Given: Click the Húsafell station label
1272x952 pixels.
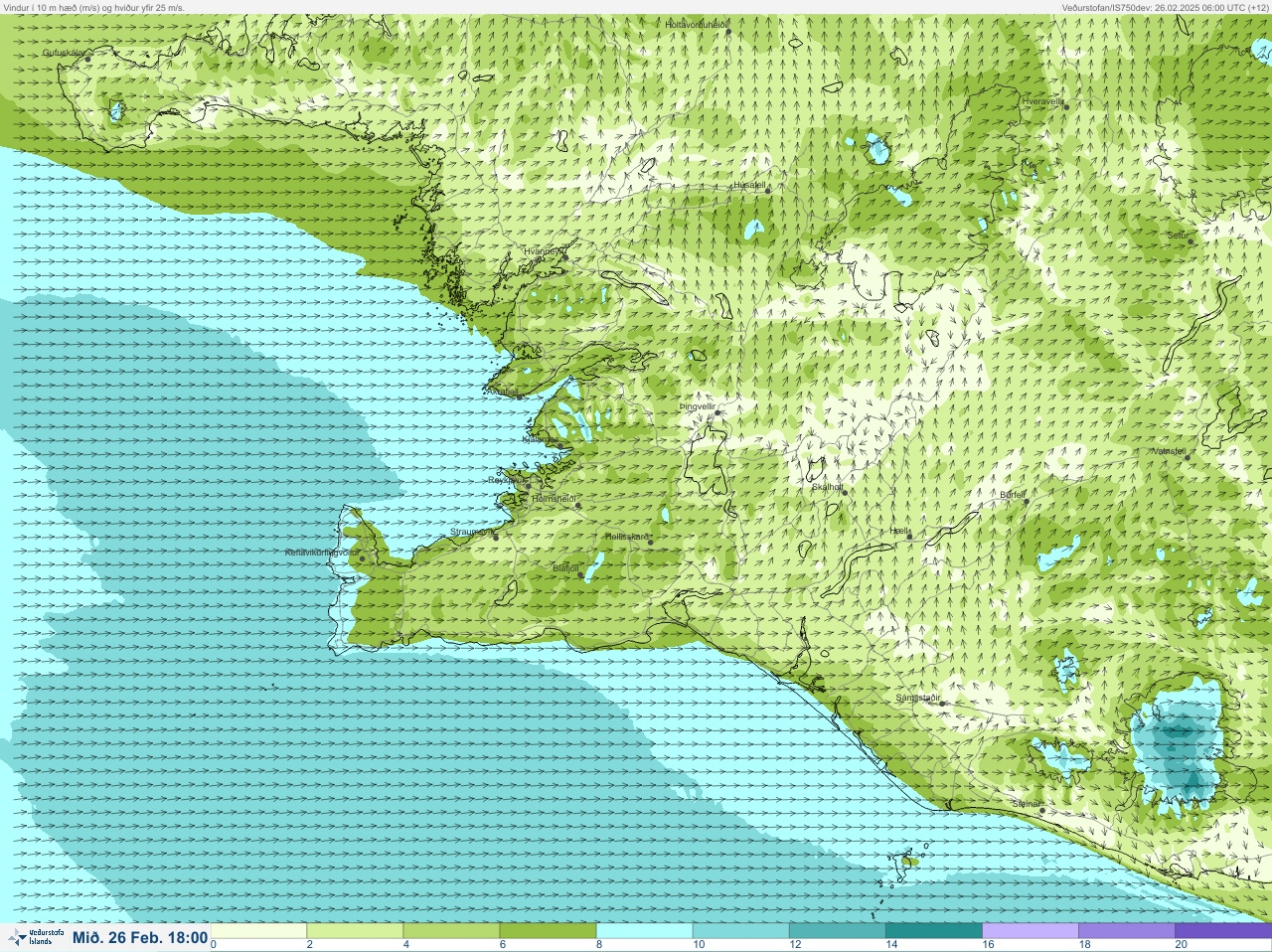Looking at the screenshot, I should pos(749,185).
